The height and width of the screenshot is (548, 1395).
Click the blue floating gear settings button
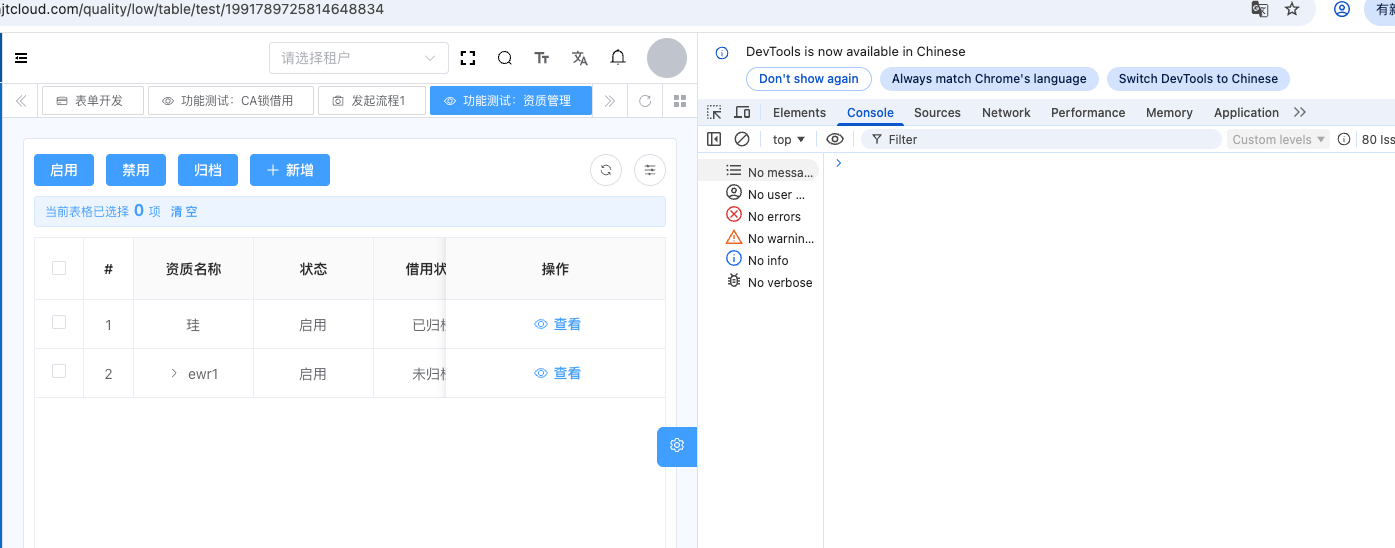click(x=677, y=446)
